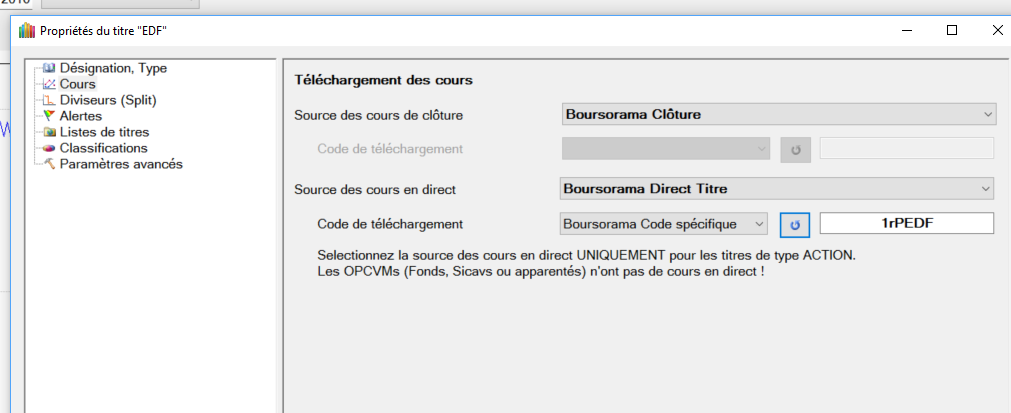
Task: Click the Listes de titres icon
Action: (49, 132)
